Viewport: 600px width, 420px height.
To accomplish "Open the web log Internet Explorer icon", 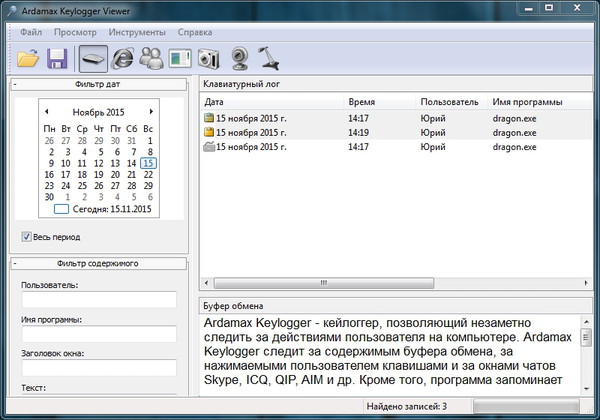I will pyautogui.click(x=124, y=59).
